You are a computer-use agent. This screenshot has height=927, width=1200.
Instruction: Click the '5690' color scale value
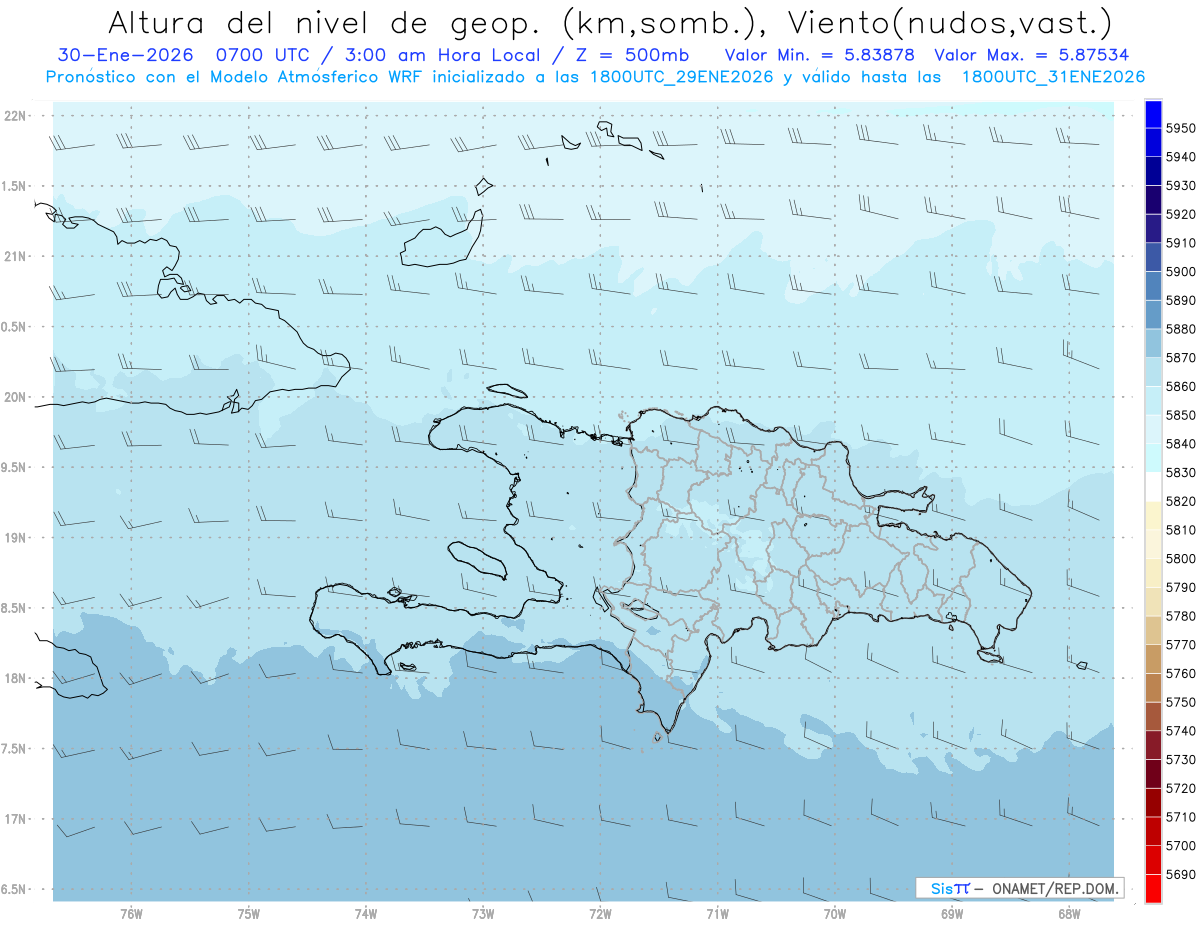click(1181, 874)
